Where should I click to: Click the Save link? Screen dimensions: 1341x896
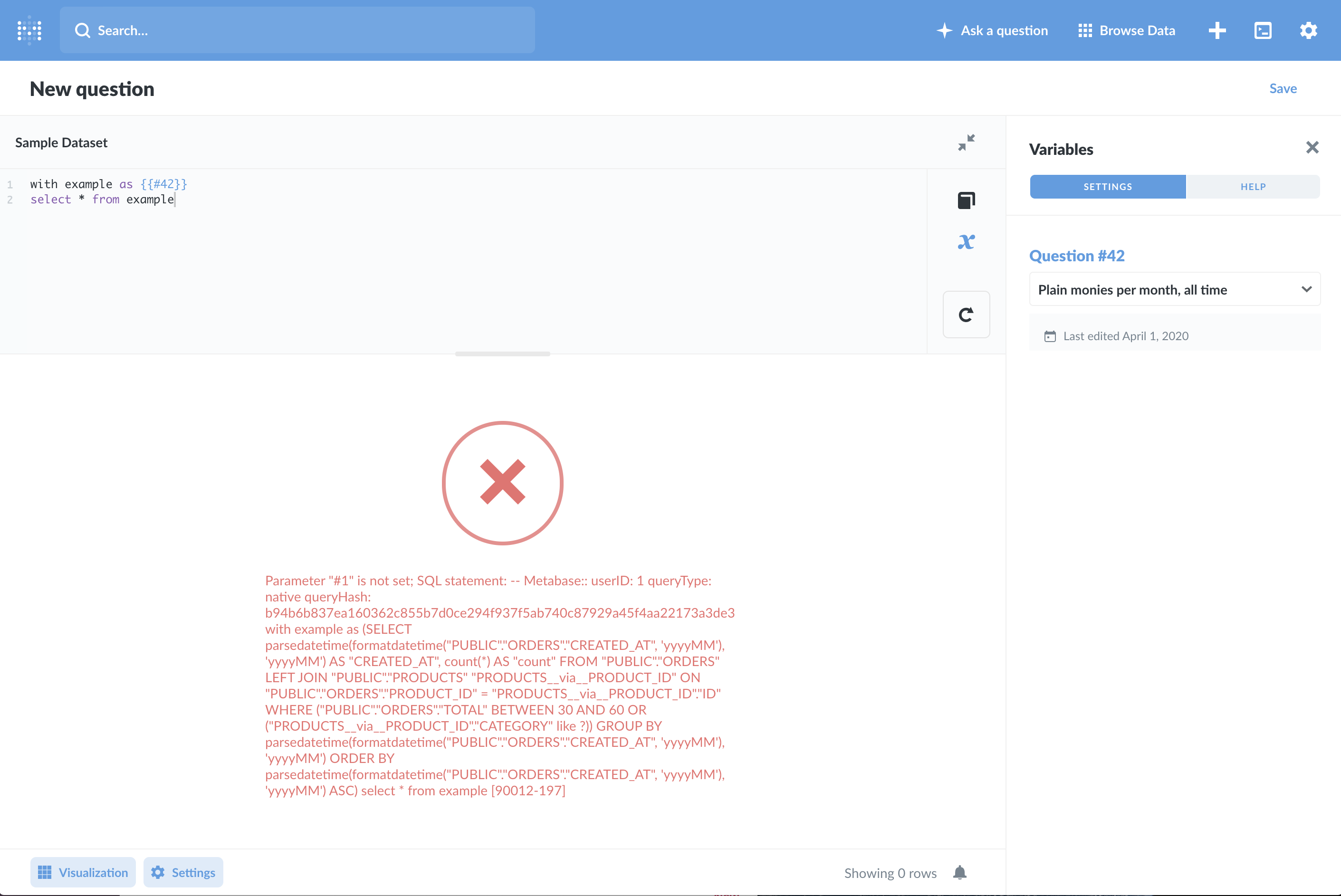[x=1283, y=88]
